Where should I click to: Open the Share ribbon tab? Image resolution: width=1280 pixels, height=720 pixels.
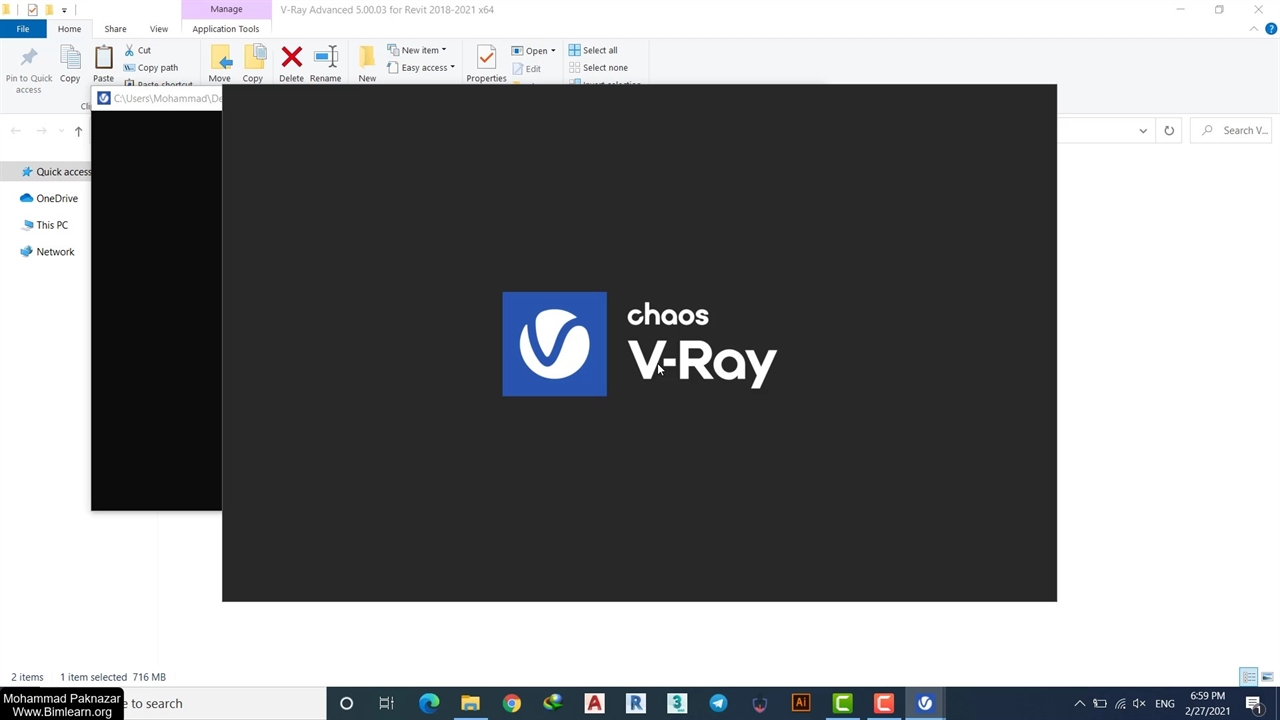click(x=115, y=29)
